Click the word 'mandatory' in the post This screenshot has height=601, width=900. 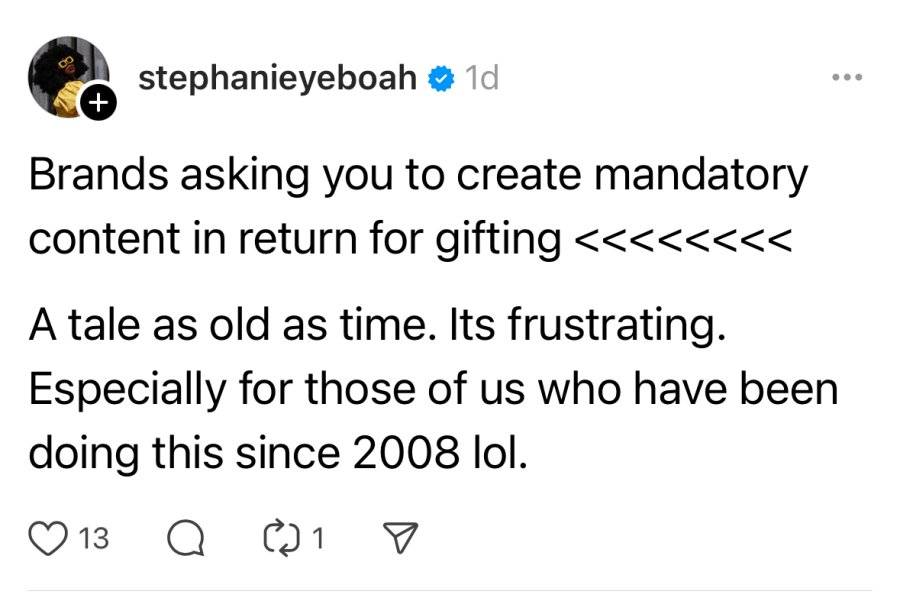(x=701, y=176)
